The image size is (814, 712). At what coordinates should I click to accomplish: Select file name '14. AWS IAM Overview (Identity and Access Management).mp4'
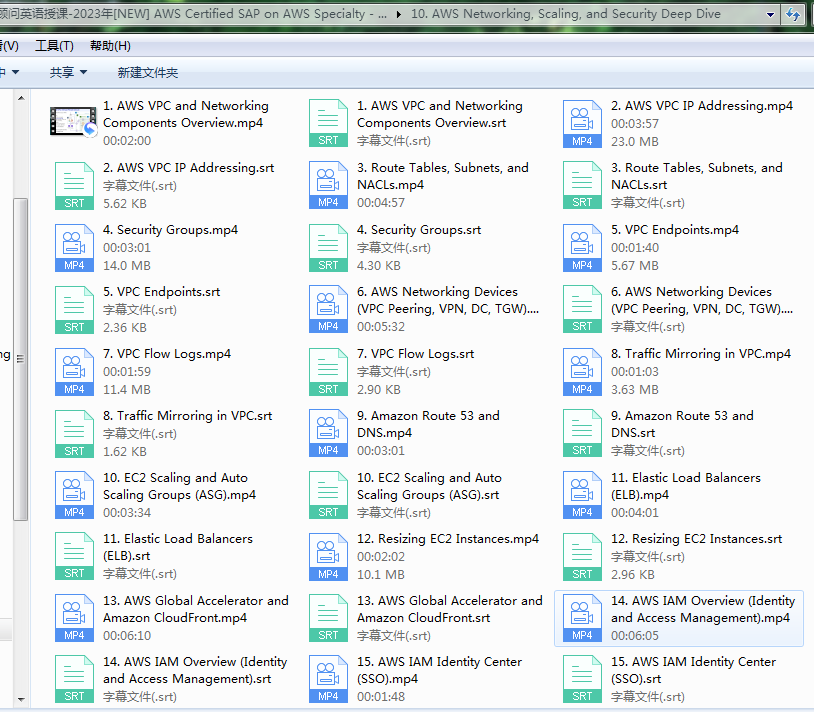(702, 609)
